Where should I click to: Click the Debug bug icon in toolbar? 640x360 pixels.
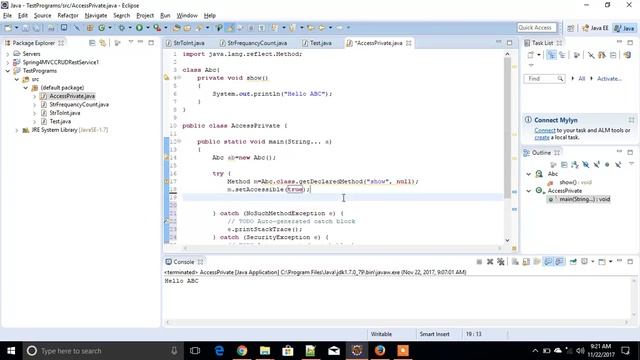(x=122, y=28)
